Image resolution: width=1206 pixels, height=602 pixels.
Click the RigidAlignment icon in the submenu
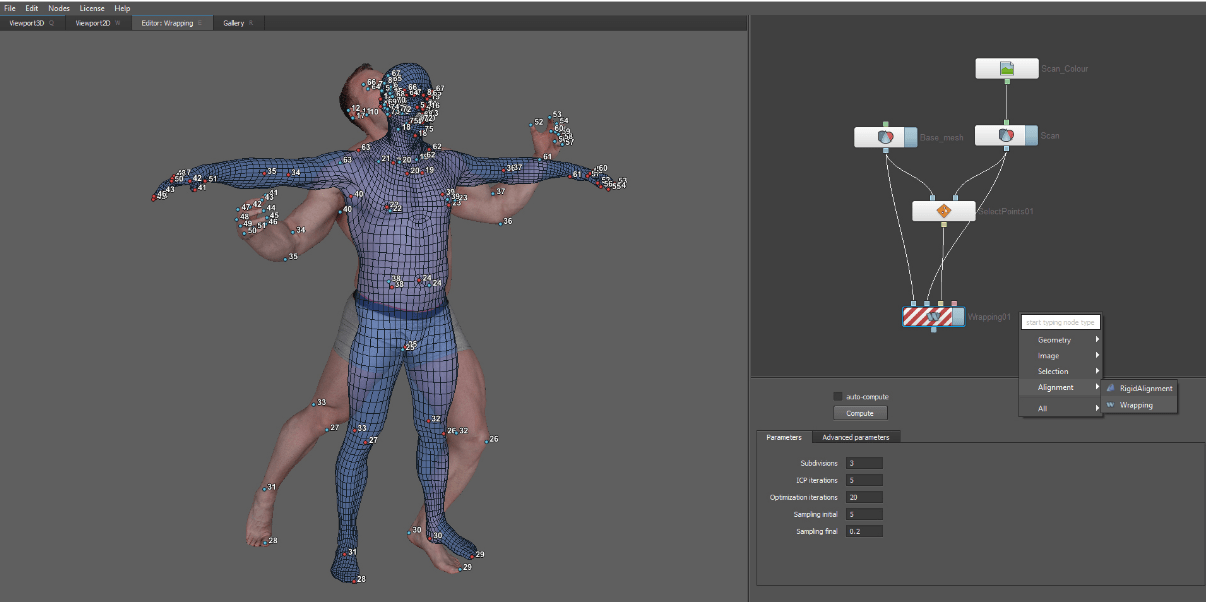click(1111, 388)
